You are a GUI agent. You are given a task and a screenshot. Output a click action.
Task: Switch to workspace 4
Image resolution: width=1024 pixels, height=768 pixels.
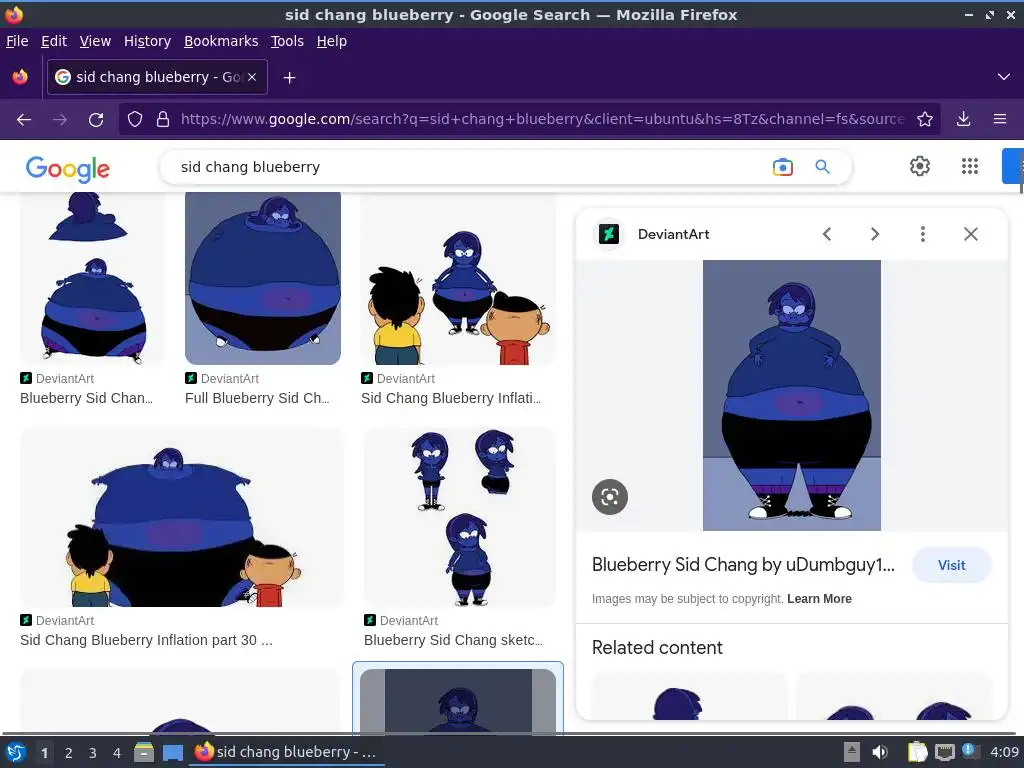117,753
